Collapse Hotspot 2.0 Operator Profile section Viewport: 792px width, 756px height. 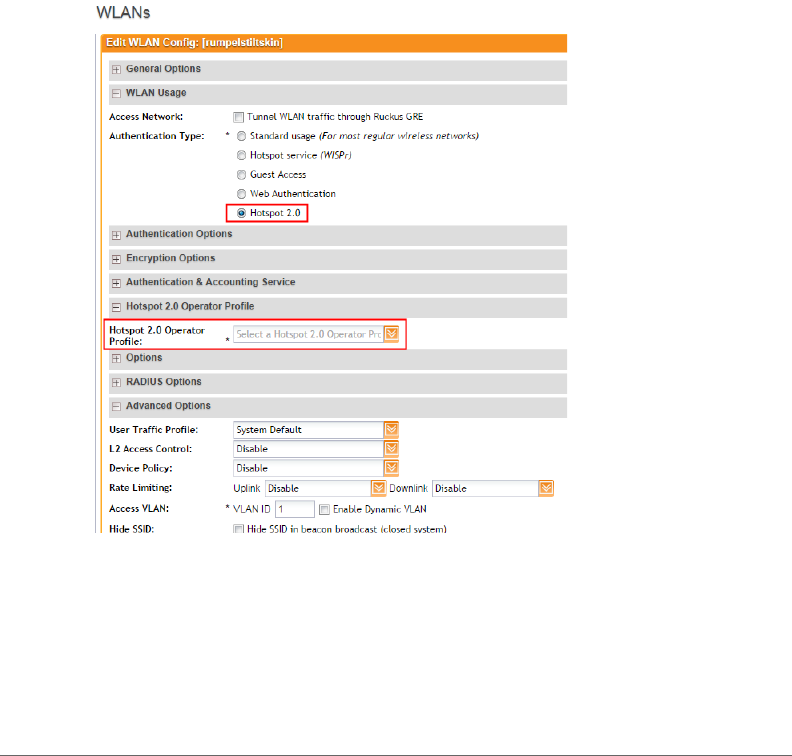(x=116, y=307)
